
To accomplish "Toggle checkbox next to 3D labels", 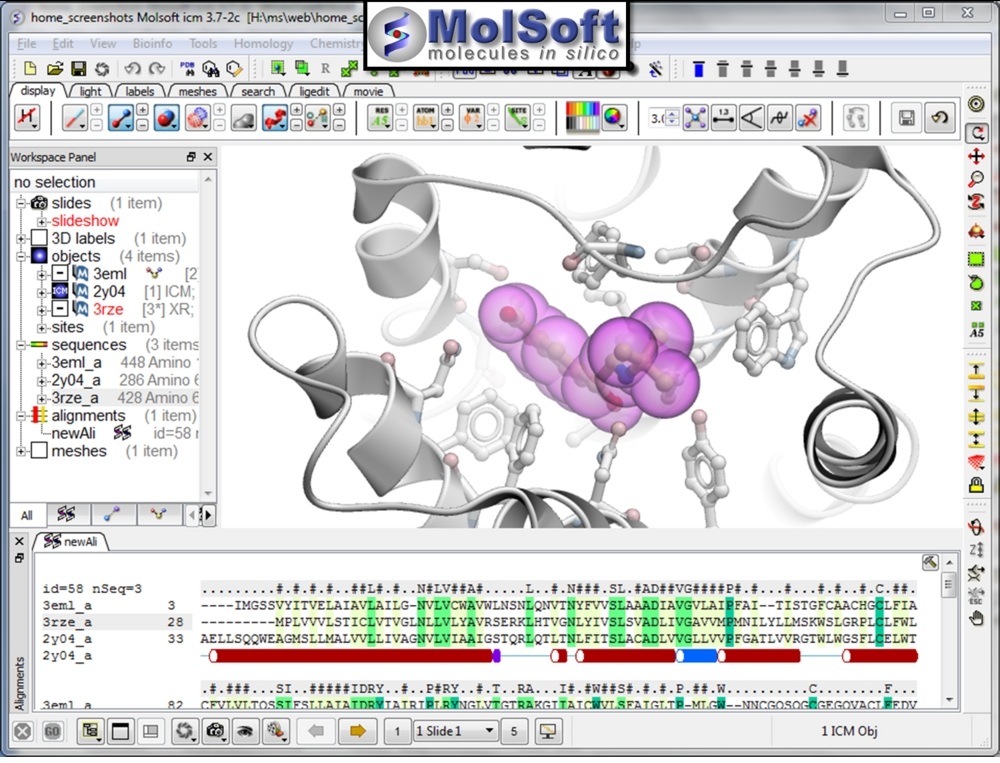I will point(39,239).
